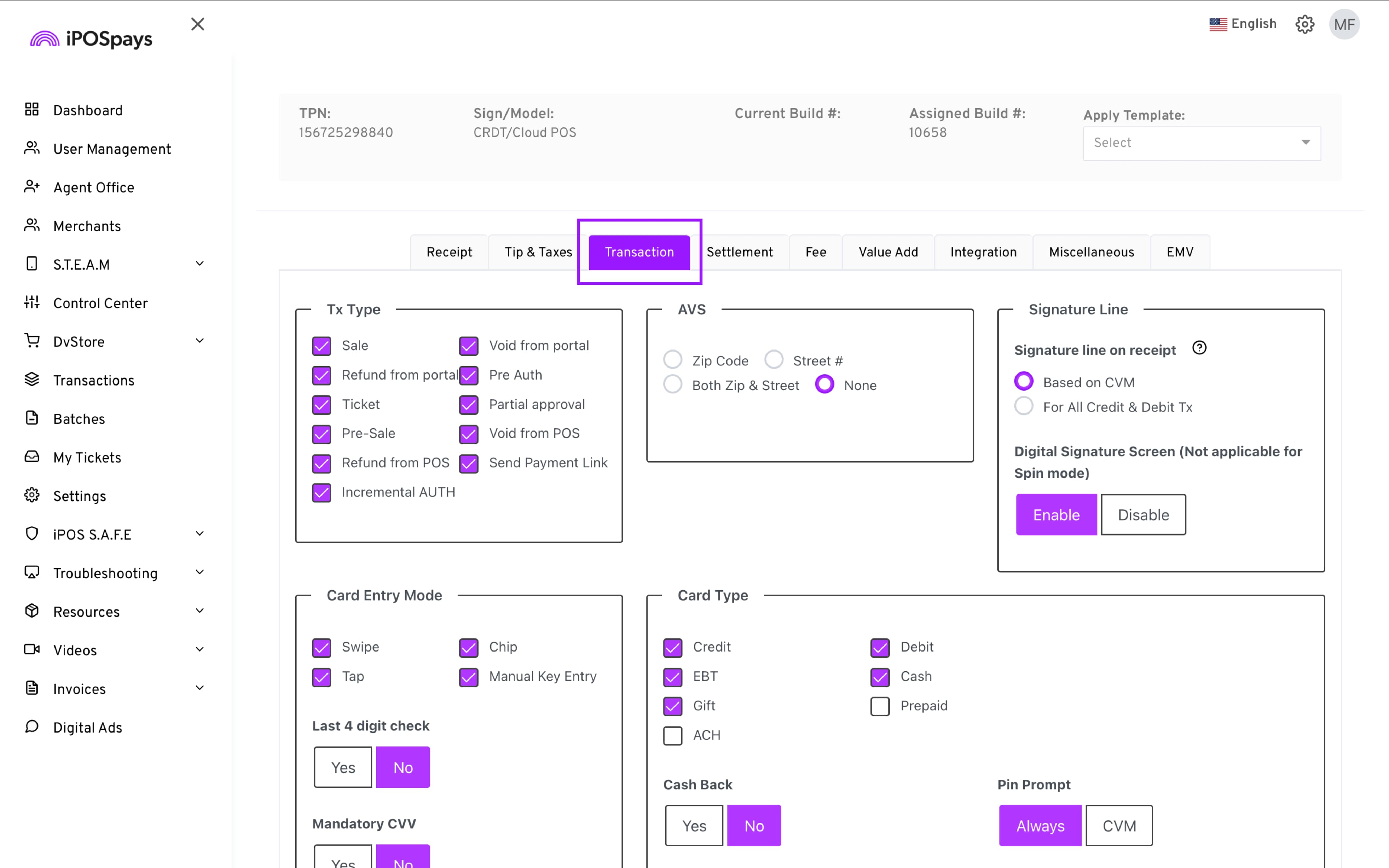Click the signature line help question icon
Image resolution: width=1389 pixels, height=868 pixels.
click(x=1199, y=348)
